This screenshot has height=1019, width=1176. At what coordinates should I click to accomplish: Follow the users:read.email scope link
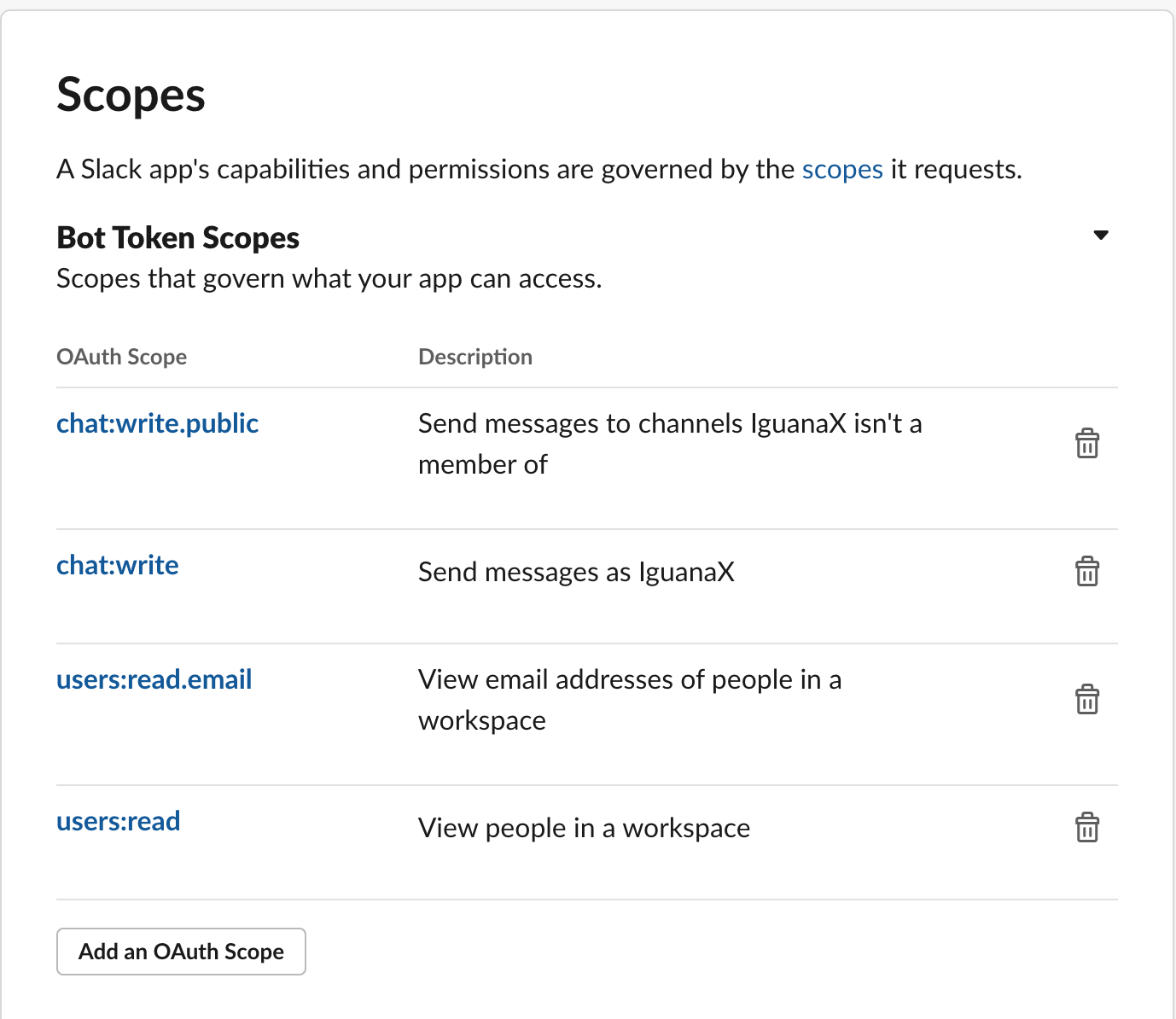(154, 679)
